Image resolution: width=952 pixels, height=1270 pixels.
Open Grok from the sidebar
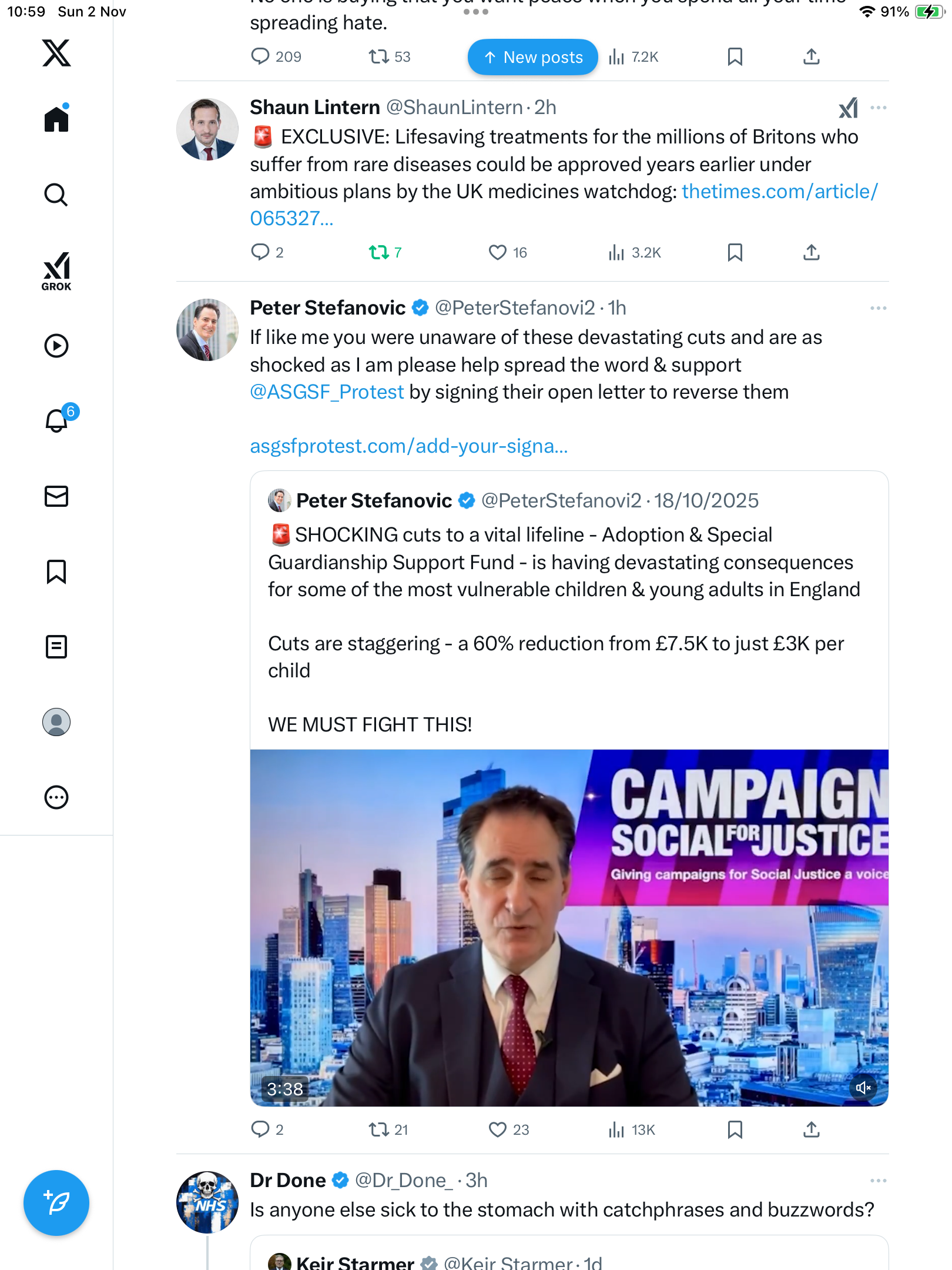(56, 271)
